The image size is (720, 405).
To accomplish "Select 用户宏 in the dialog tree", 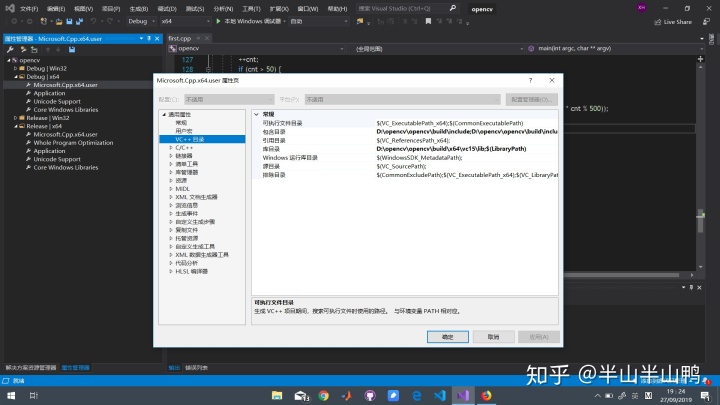I will (x=184, y=131).
